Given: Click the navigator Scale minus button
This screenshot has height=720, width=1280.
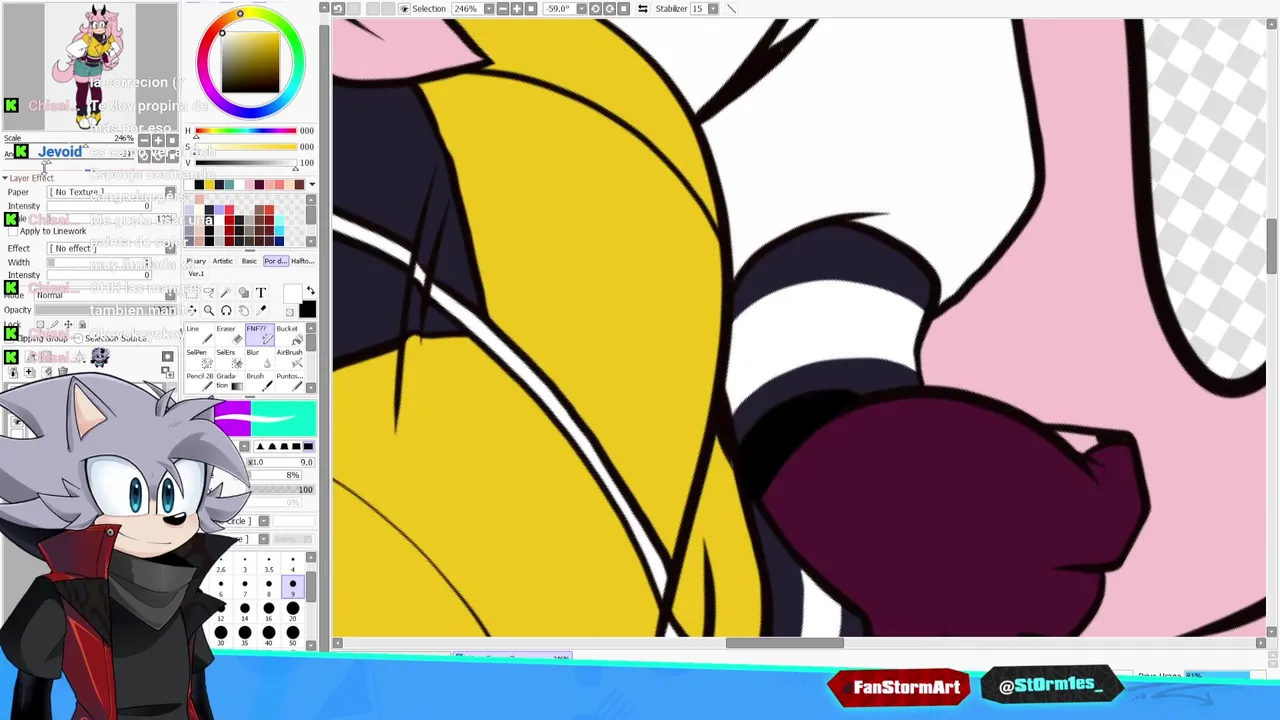Looking at the screenshot, I should tap(144, 141).
